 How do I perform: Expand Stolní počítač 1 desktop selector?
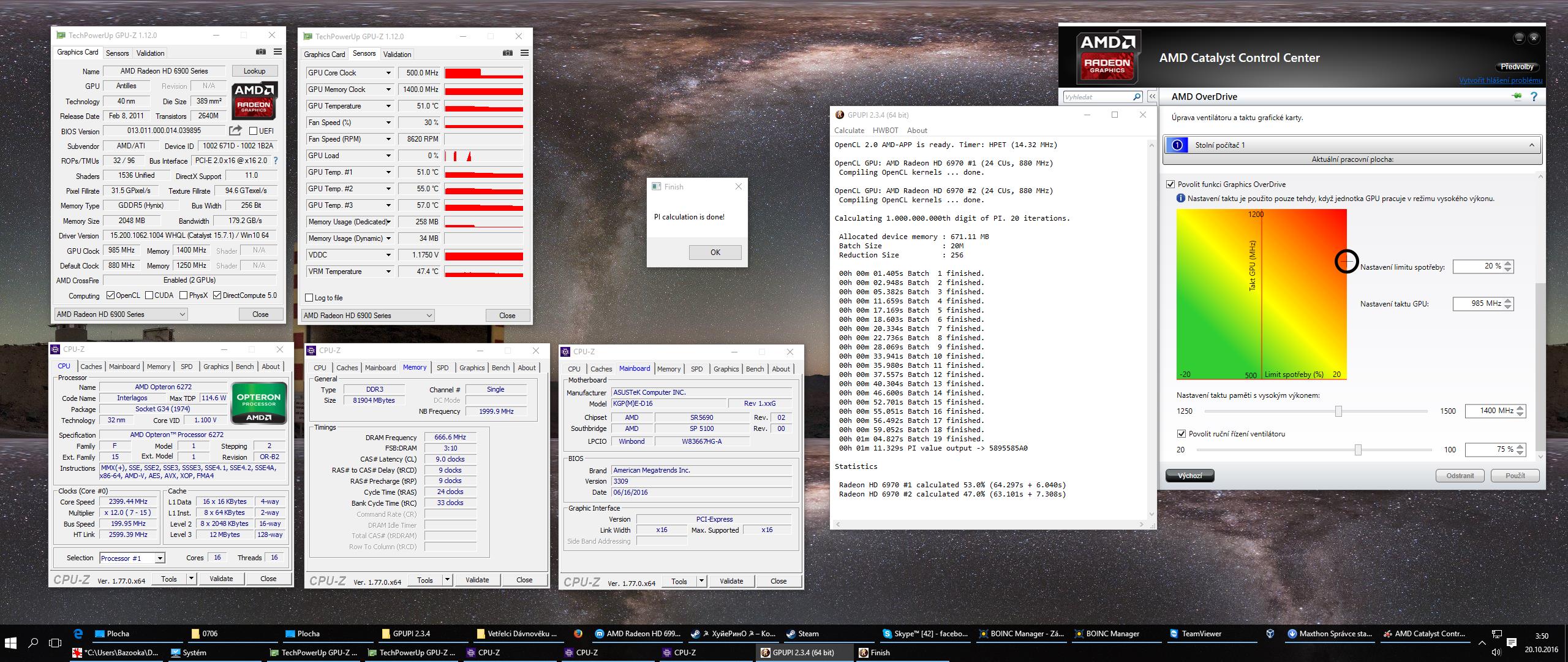pos(1352,145)
